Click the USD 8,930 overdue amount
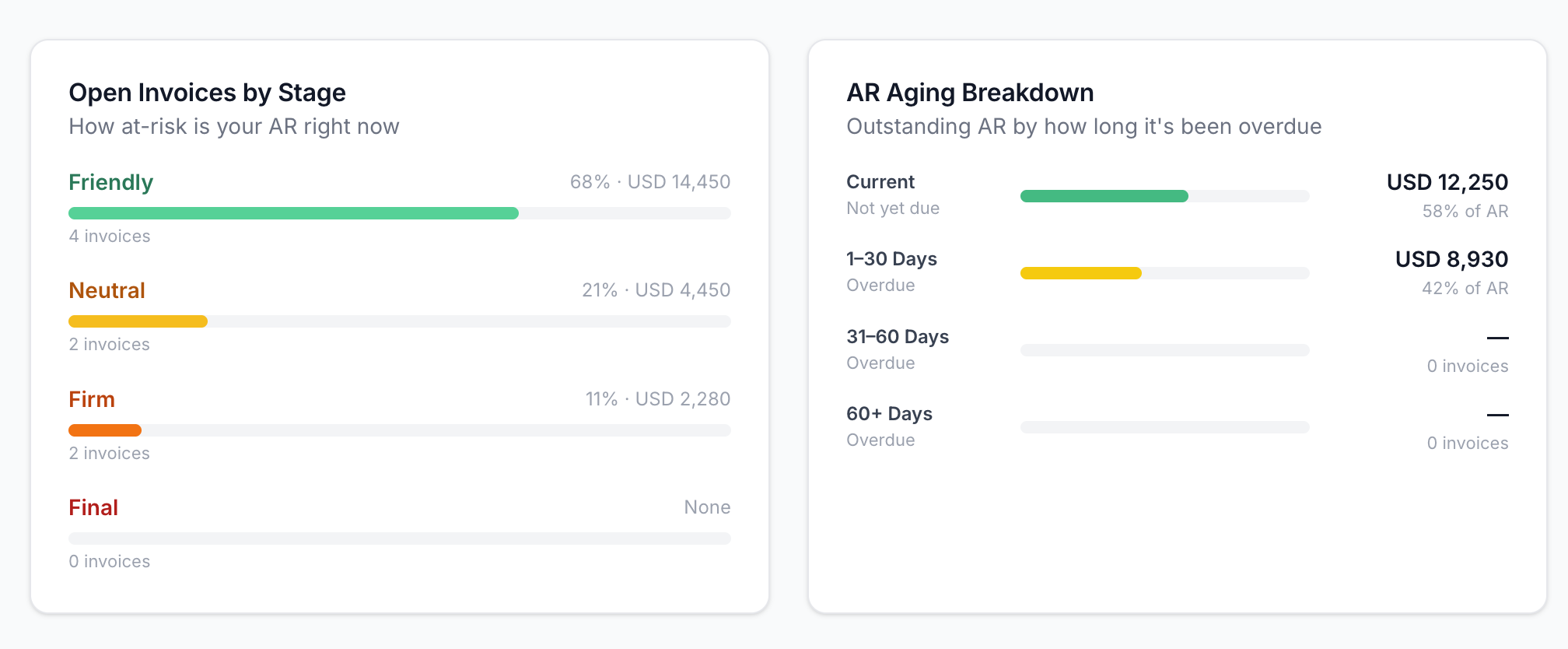This screenshot has height=649, width=1568. click(1451, 259)
